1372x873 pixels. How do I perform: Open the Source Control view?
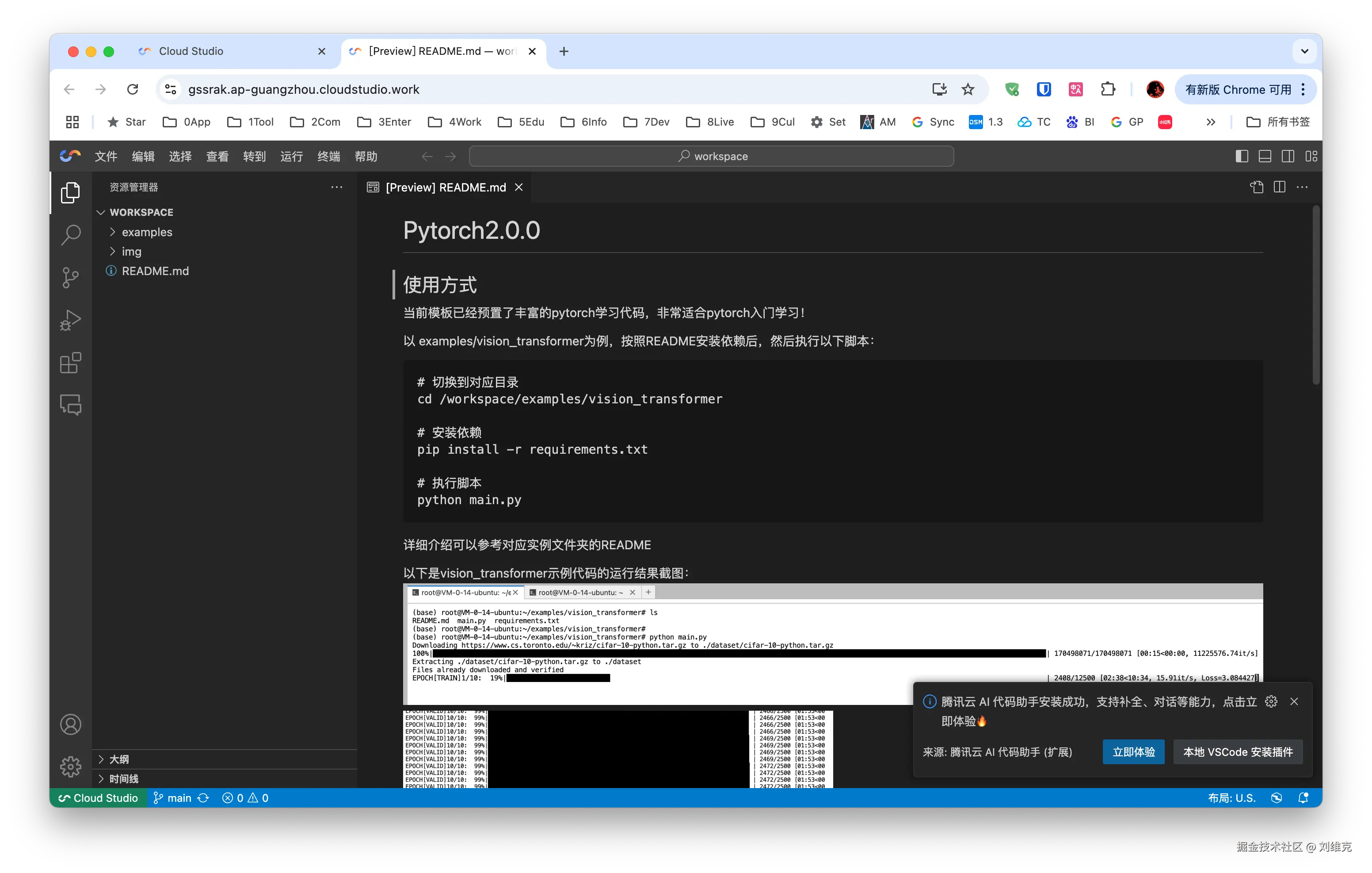coord(70,277)
